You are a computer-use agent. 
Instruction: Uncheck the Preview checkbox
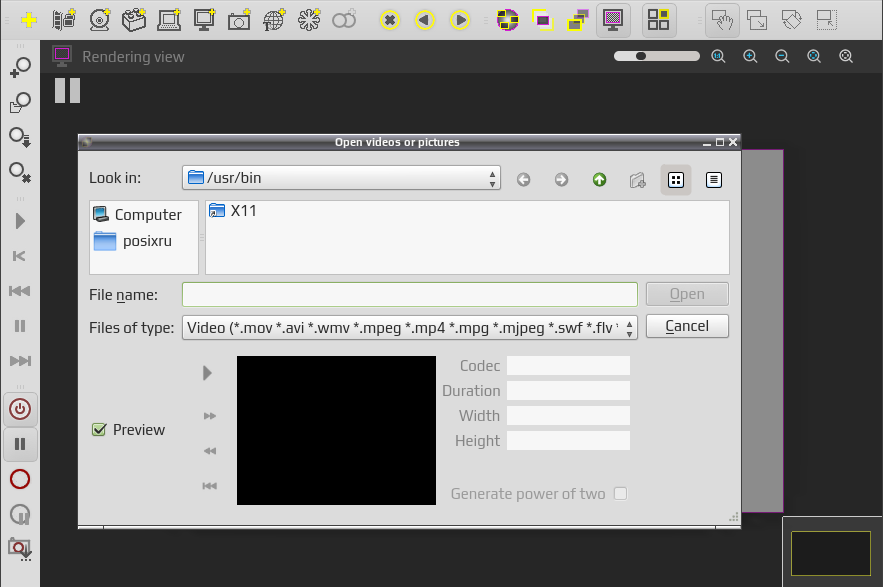(x=99, y=430)
